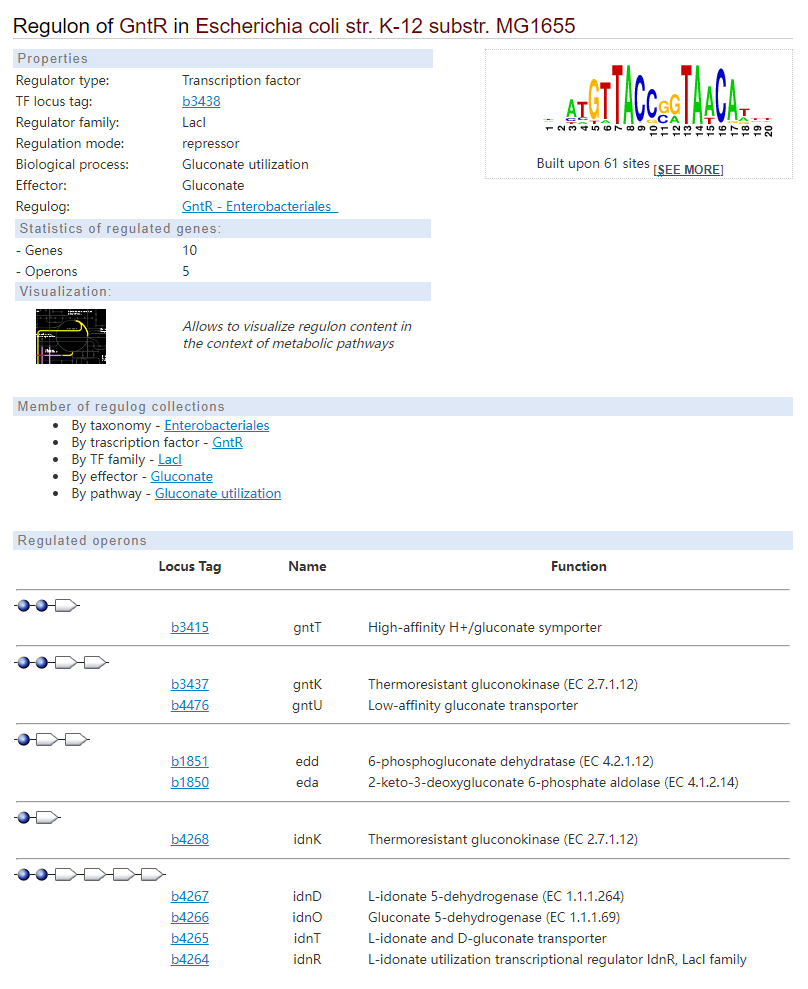Click the idnD-idnR operon diagram icon

tap(90, 874)
